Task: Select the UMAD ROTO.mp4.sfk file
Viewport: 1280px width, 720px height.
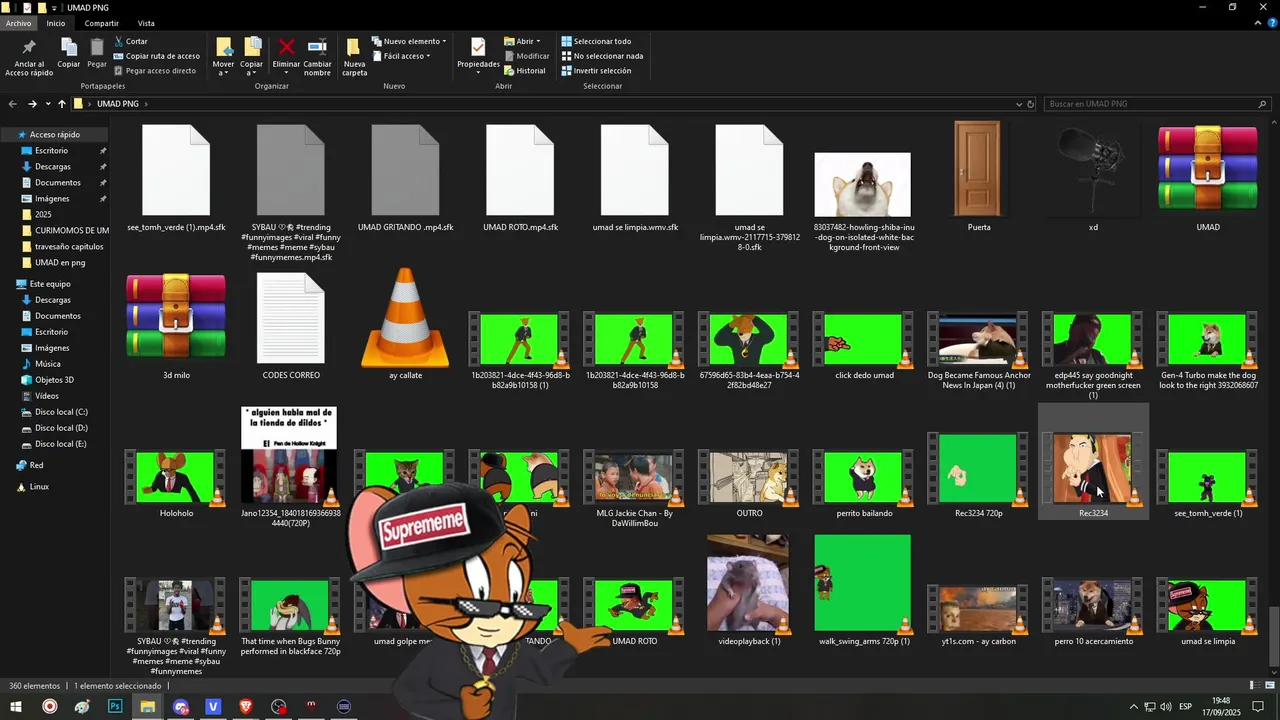Action: pyautogui.click(x=520, y=178)
